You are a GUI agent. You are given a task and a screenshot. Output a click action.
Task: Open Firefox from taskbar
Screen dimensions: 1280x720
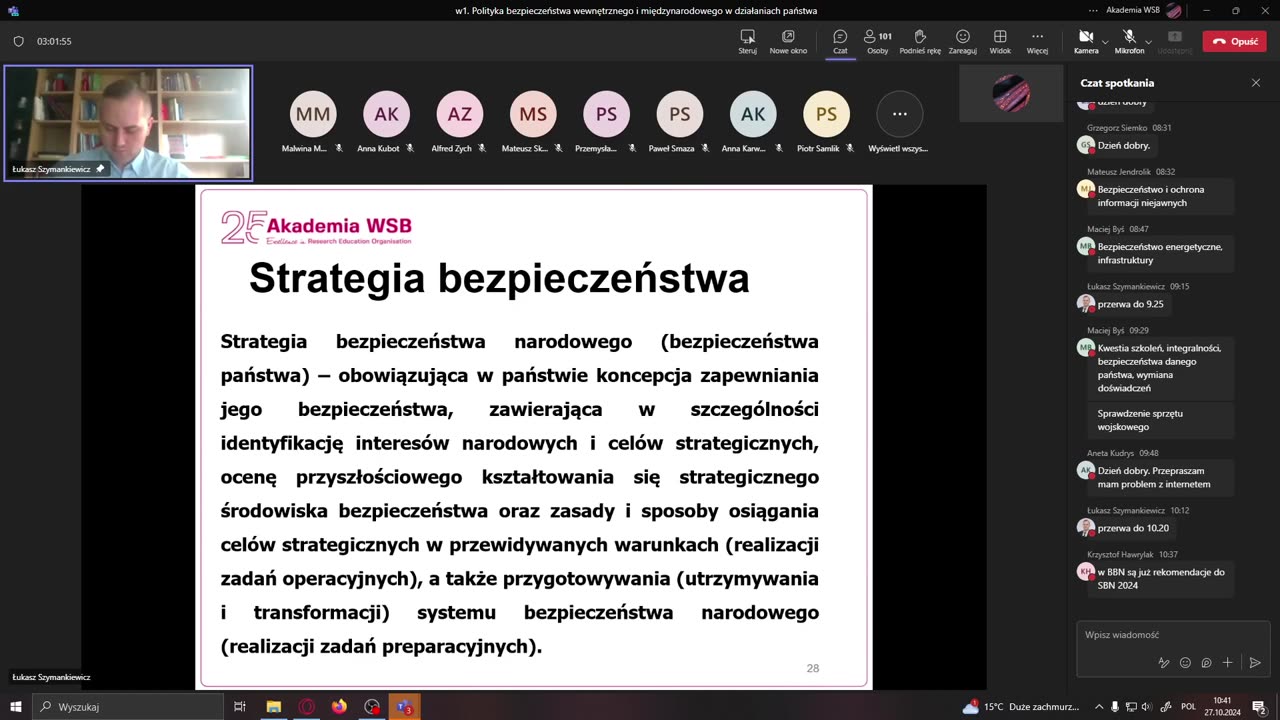(339, 707)
